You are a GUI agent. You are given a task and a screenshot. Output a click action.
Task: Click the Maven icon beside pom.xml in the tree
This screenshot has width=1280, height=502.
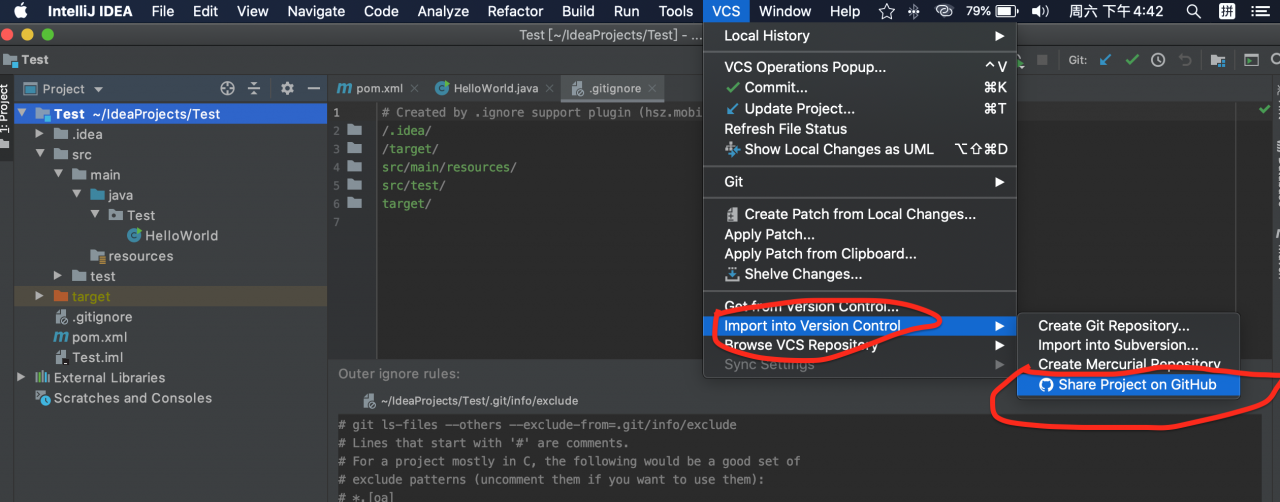coord(61,337)
